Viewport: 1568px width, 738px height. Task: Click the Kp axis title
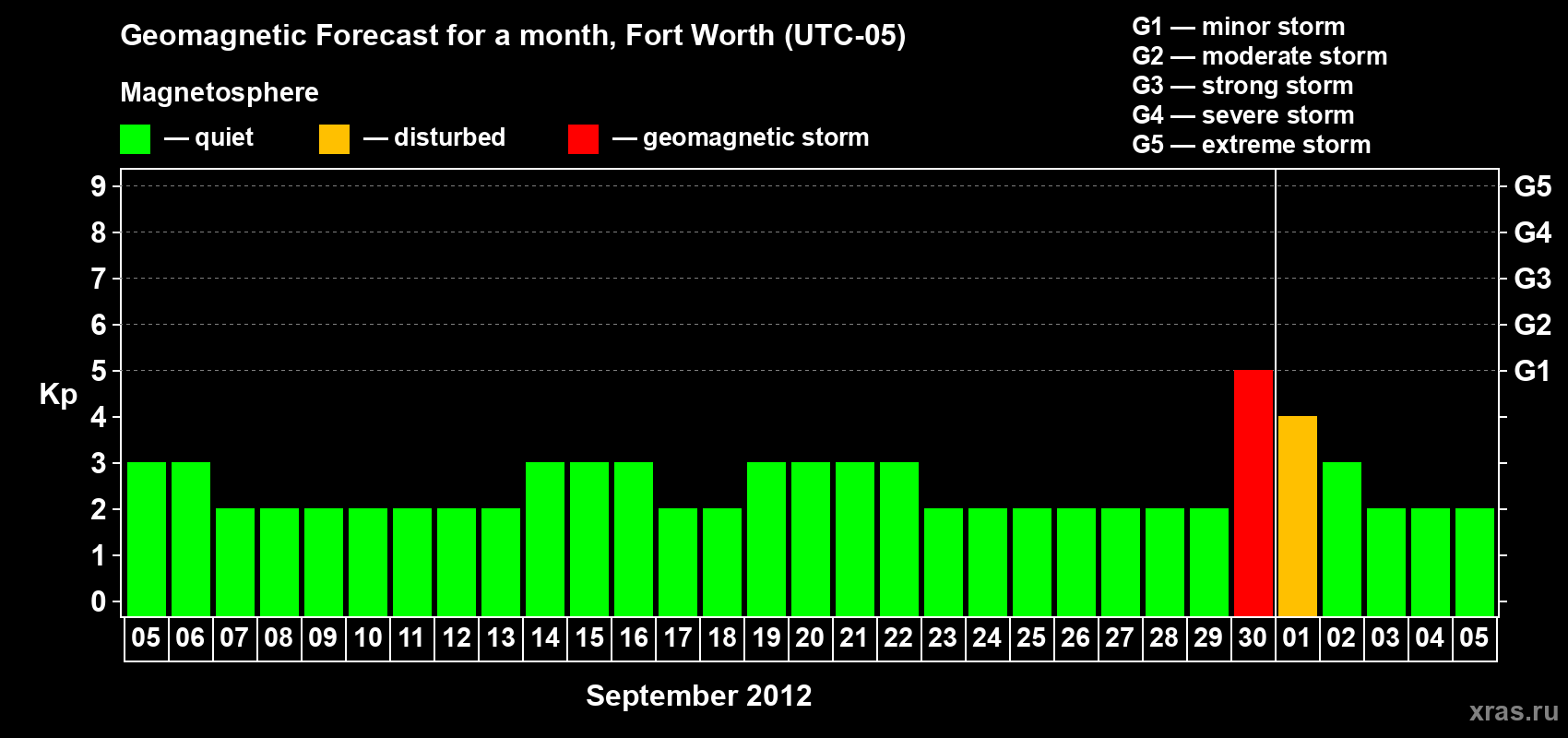click(x=58, y=395)
